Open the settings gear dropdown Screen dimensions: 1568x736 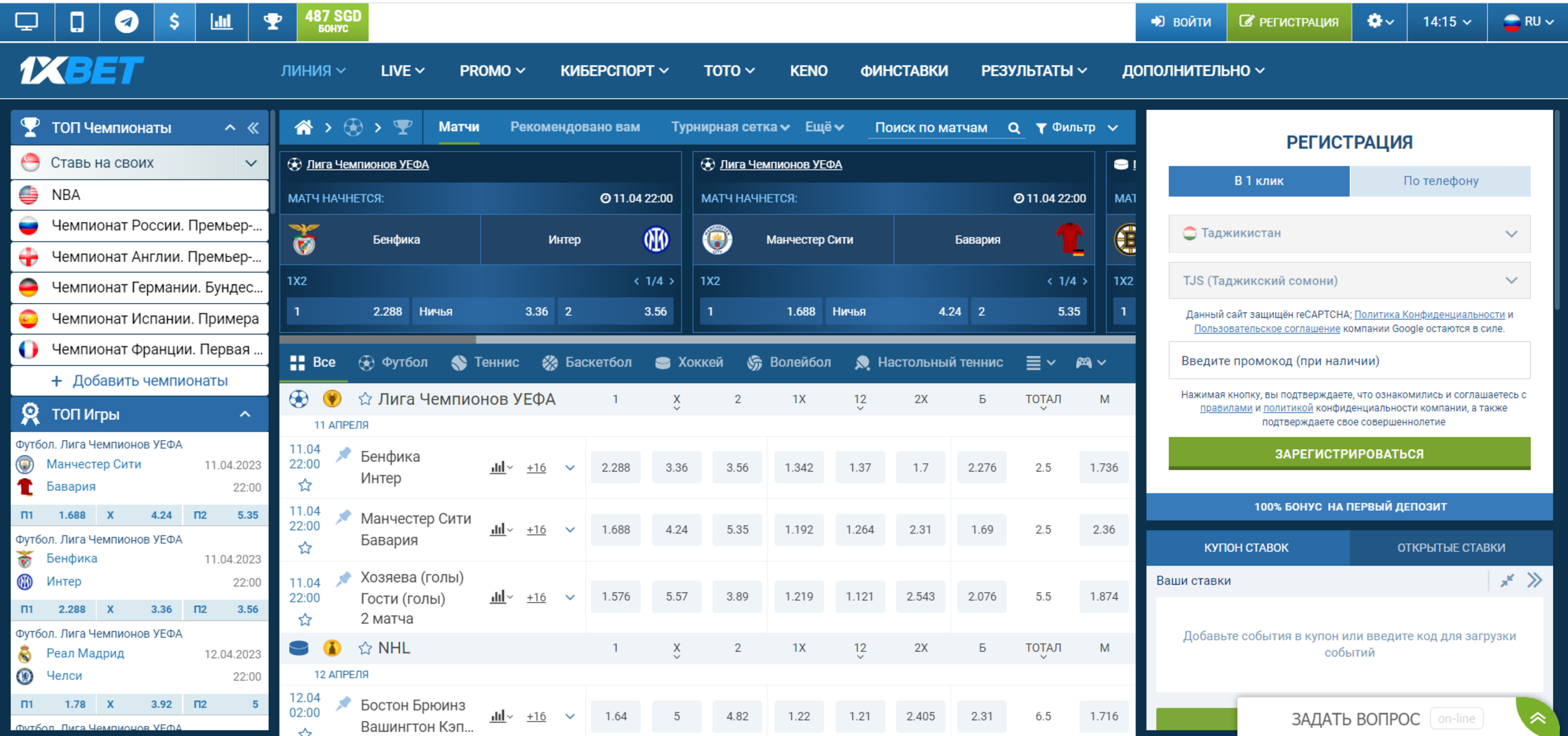click(1380, 22)
